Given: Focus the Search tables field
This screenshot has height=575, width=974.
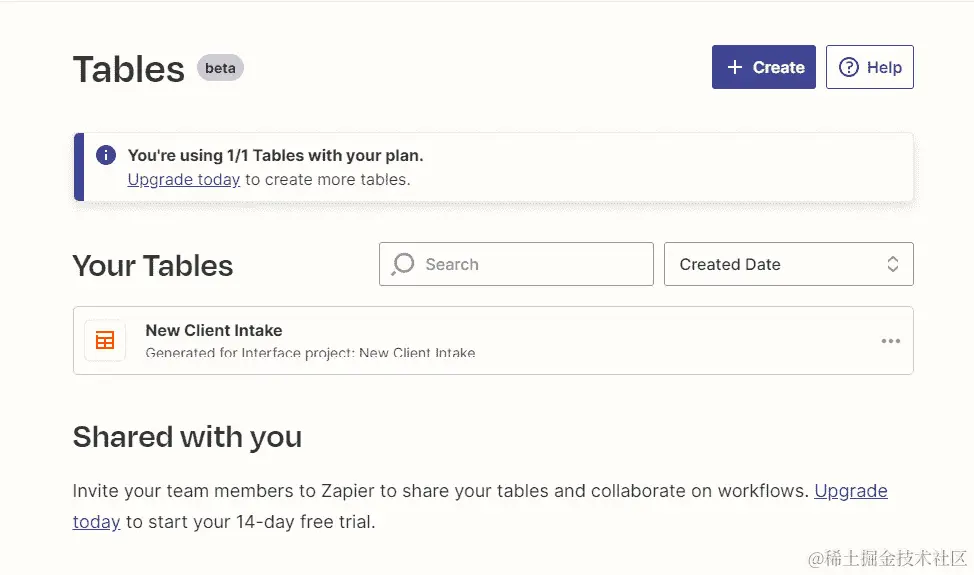Looking at the screenshot, I should point(516,264).
